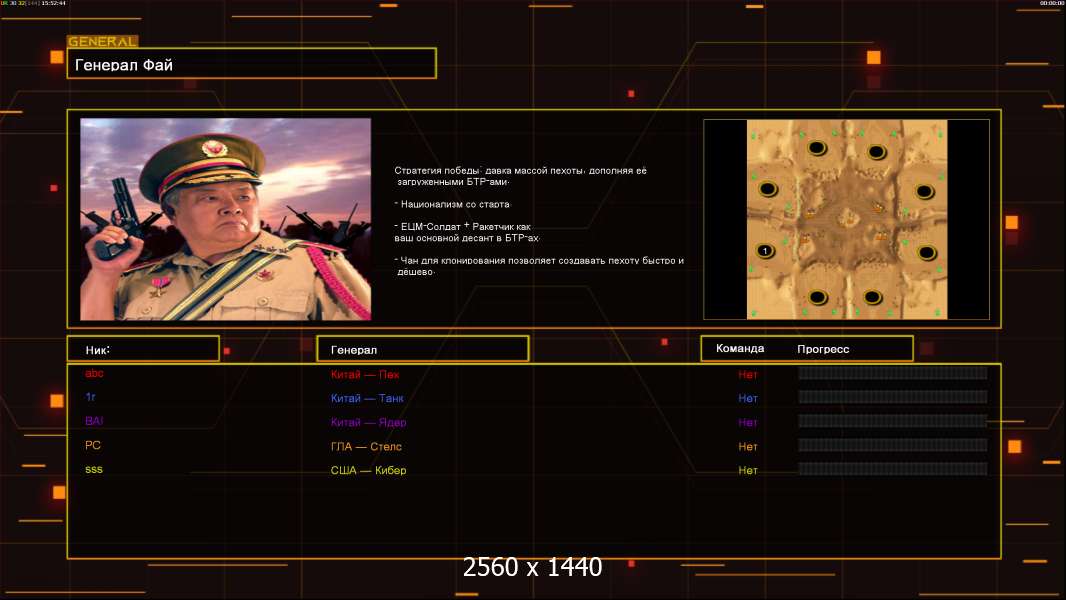1066x600 pixels.
Task: Click the Прогресс column header
Action: click(823, 349)
